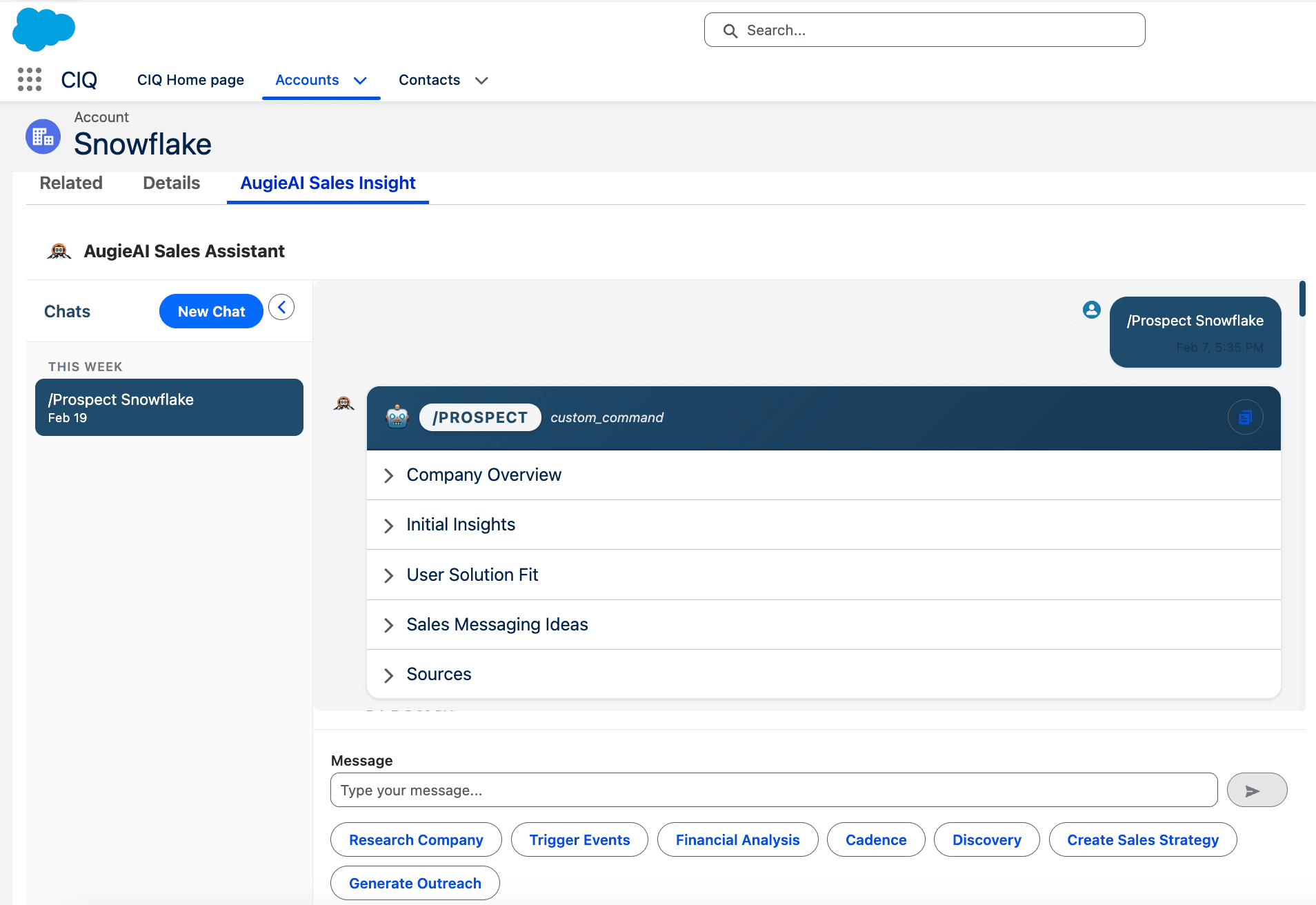Viewport: 1316px width, 905px height.
Task: Click the AugieAI Sales Assistant mascot icon
Action: [59, 251]
